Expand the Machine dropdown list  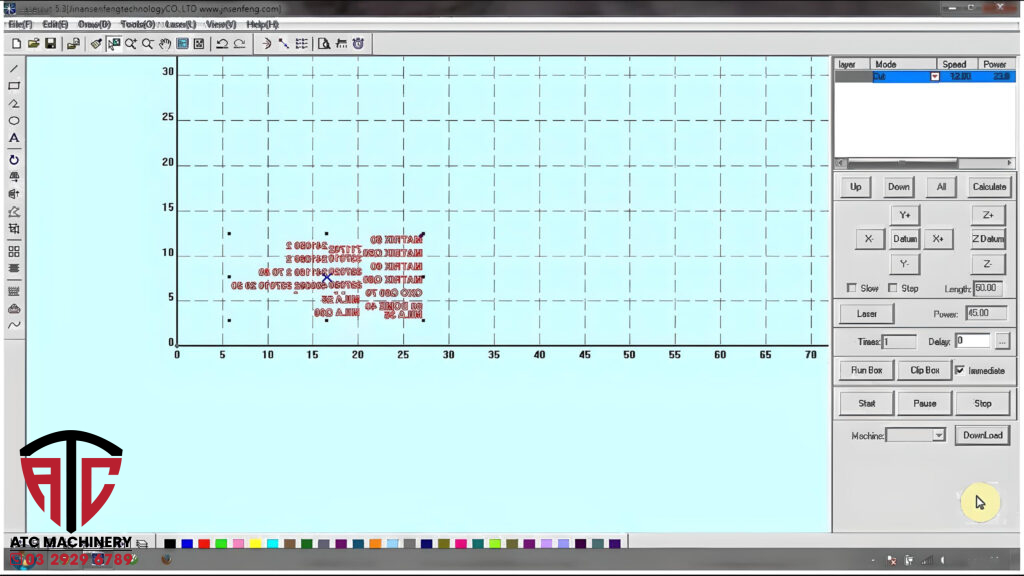tap(938, 435)
